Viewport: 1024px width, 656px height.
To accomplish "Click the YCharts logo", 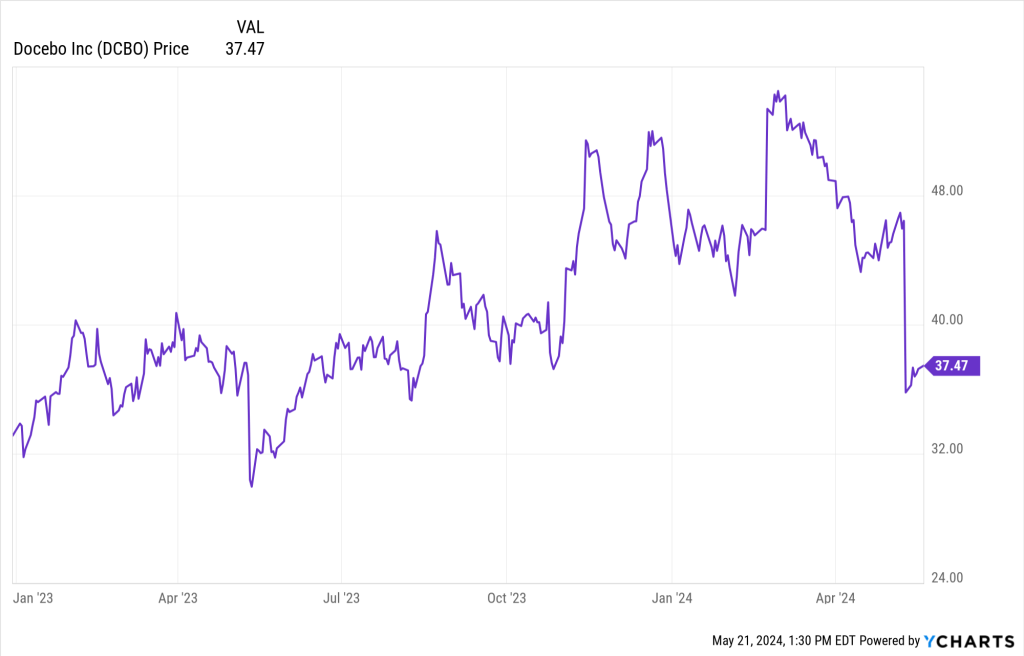I will 968,640.
